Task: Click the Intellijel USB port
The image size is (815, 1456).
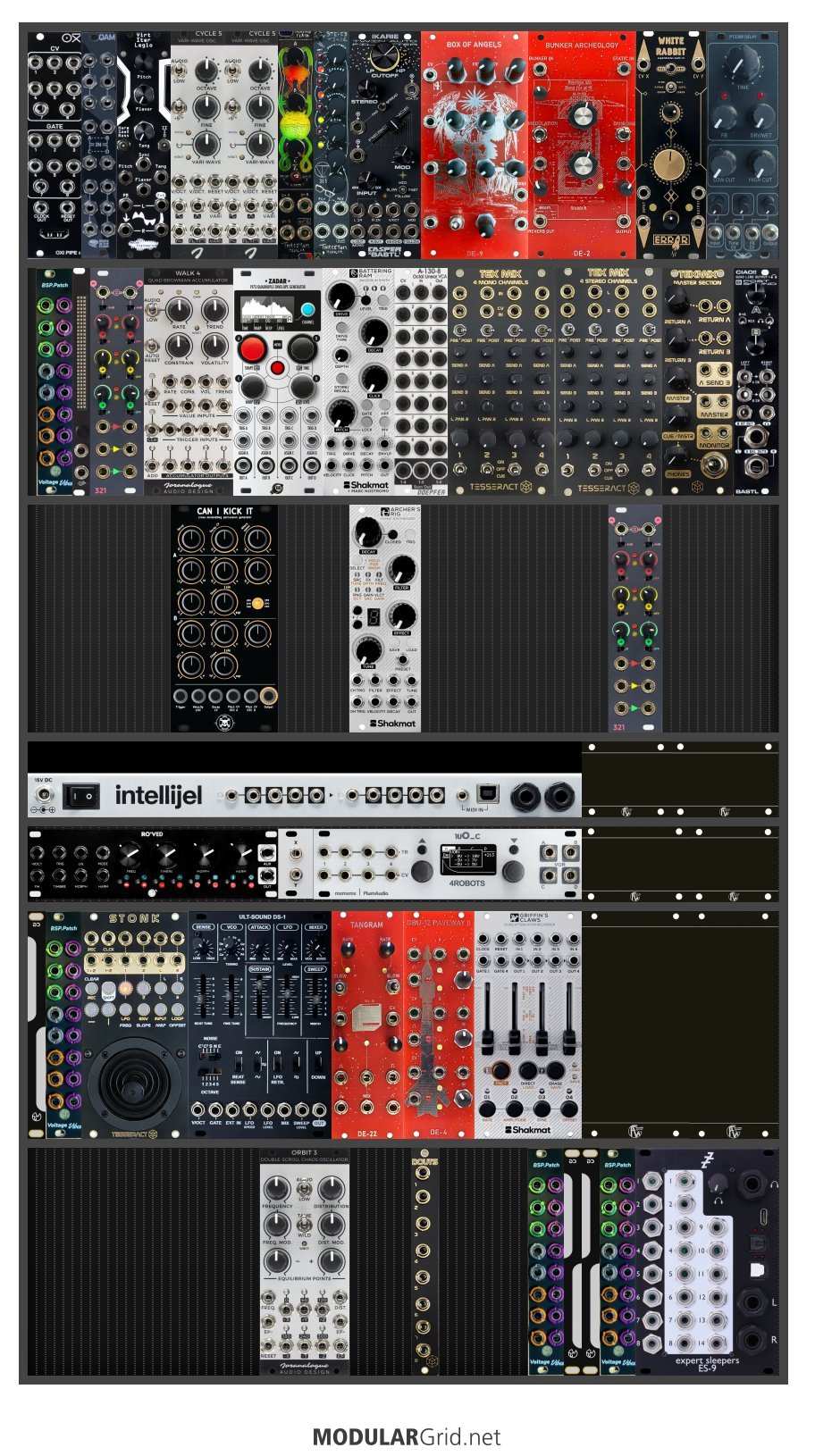Action: coord(488,794)
